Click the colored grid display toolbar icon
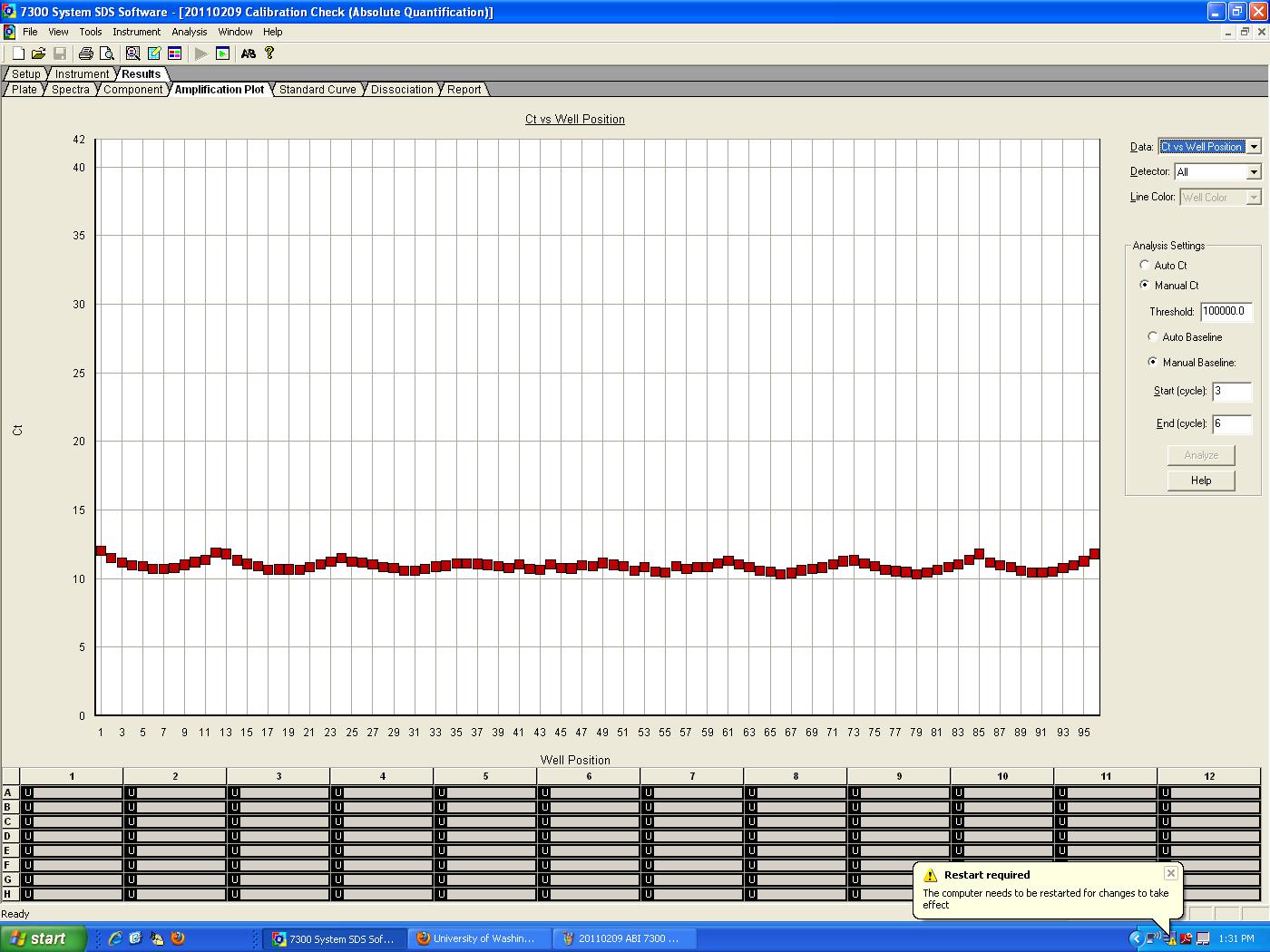Viewport: 1270px width, 952px height. pyautogui.click(x=175, y=53)
